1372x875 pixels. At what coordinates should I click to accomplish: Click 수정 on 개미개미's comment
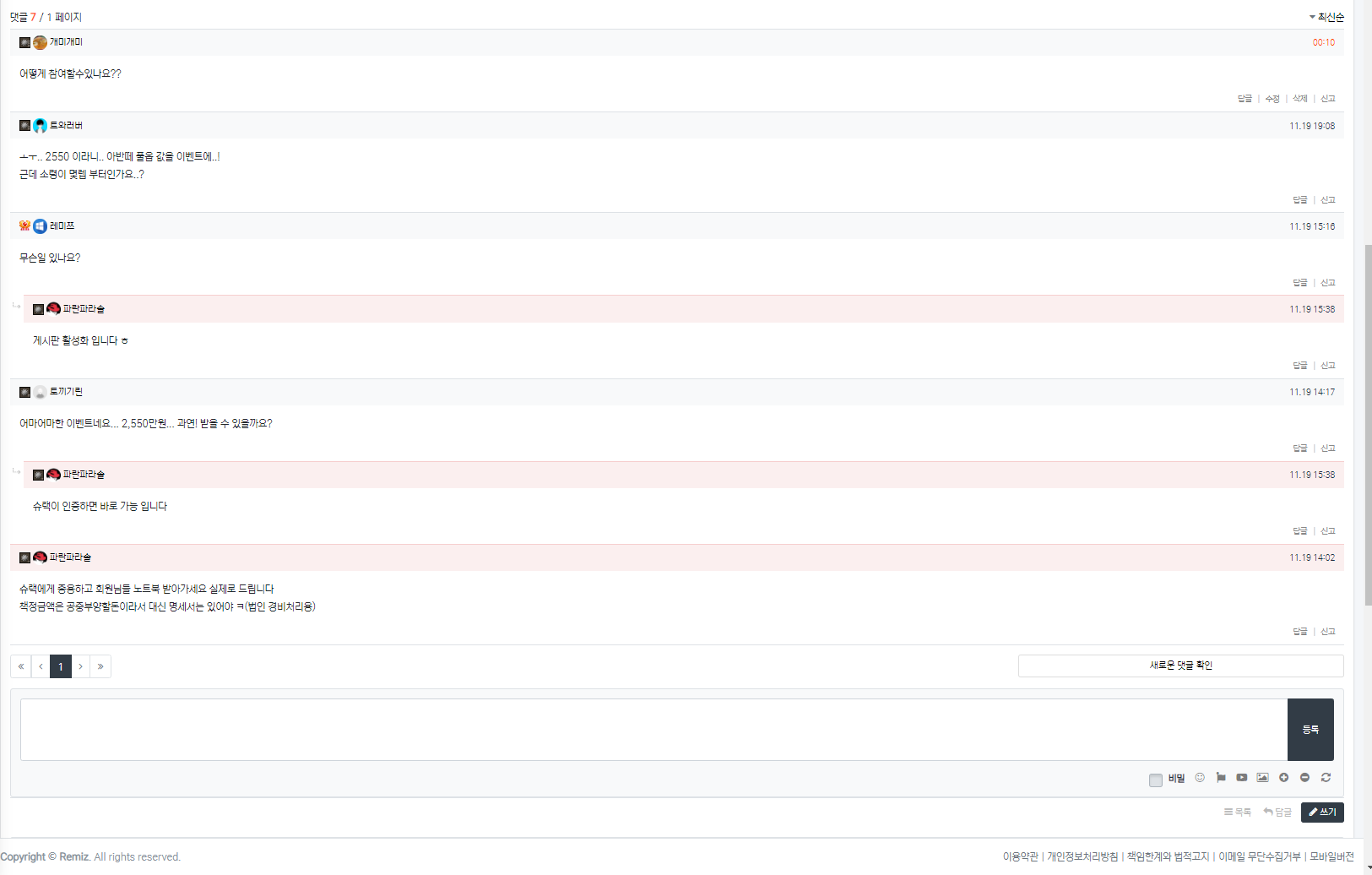1272,99
